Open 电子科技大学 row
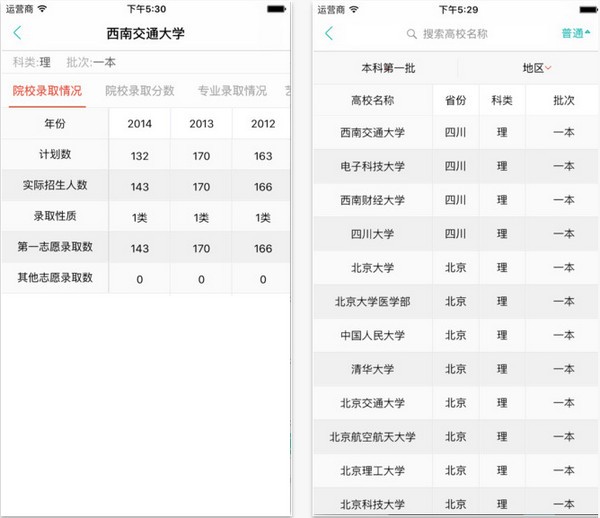Screen dimensions: 600x518 (x=456, y=166)
